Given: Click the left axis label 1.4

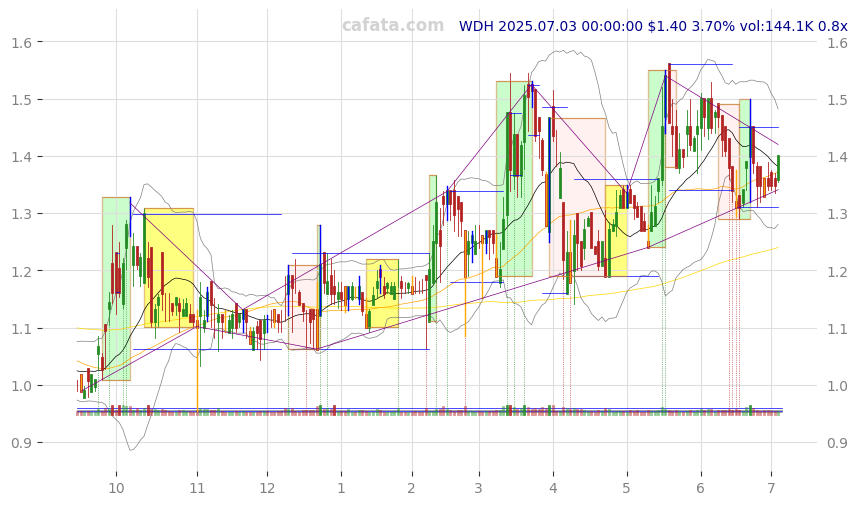Looking at the screenshot, I should point(21,157).
